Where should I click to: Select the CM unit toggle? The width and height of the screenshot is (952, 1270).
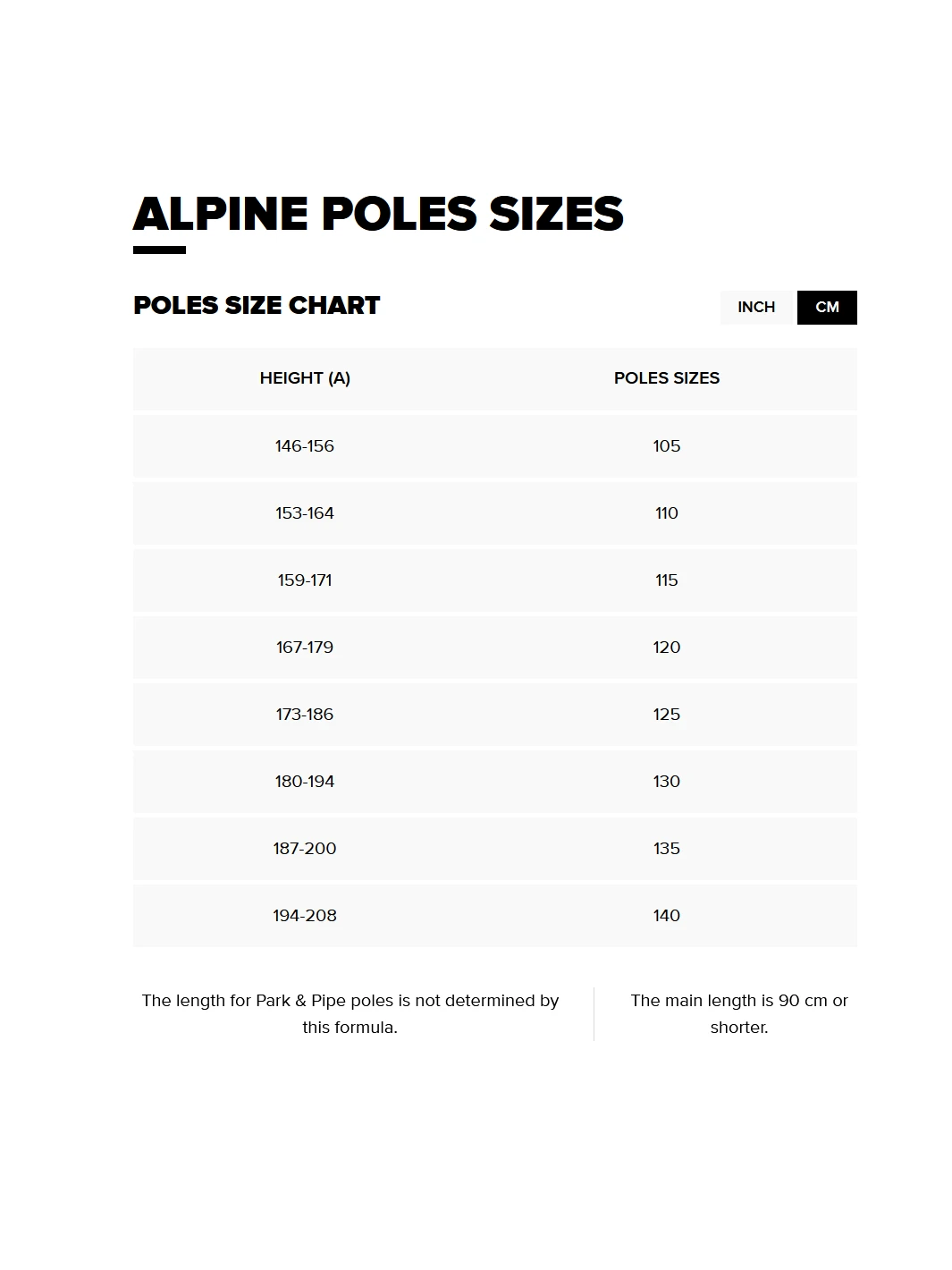(827, 307)
